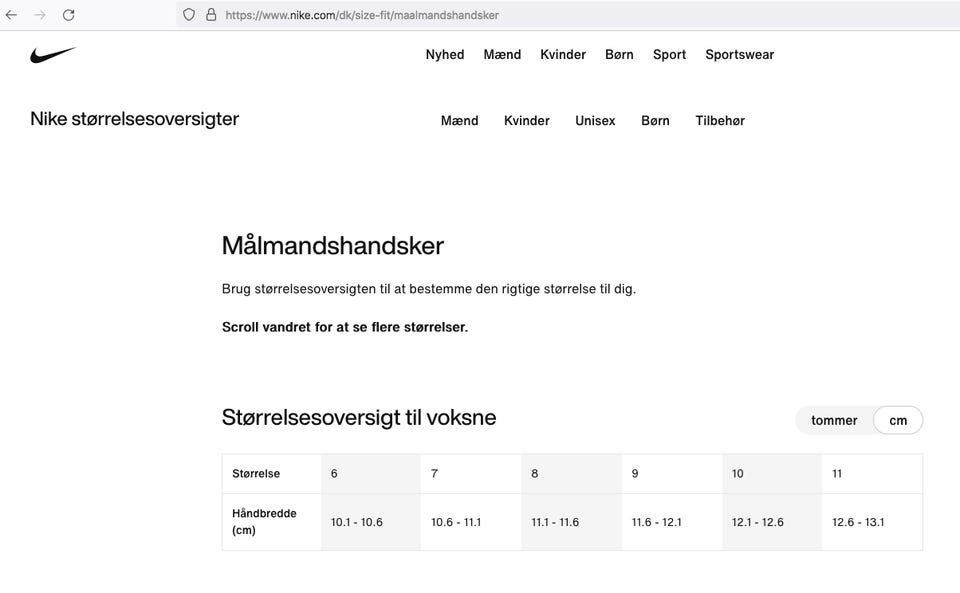Click the Håndbredde (cm) row header
The image size is (960, 593).
point(272,522)
